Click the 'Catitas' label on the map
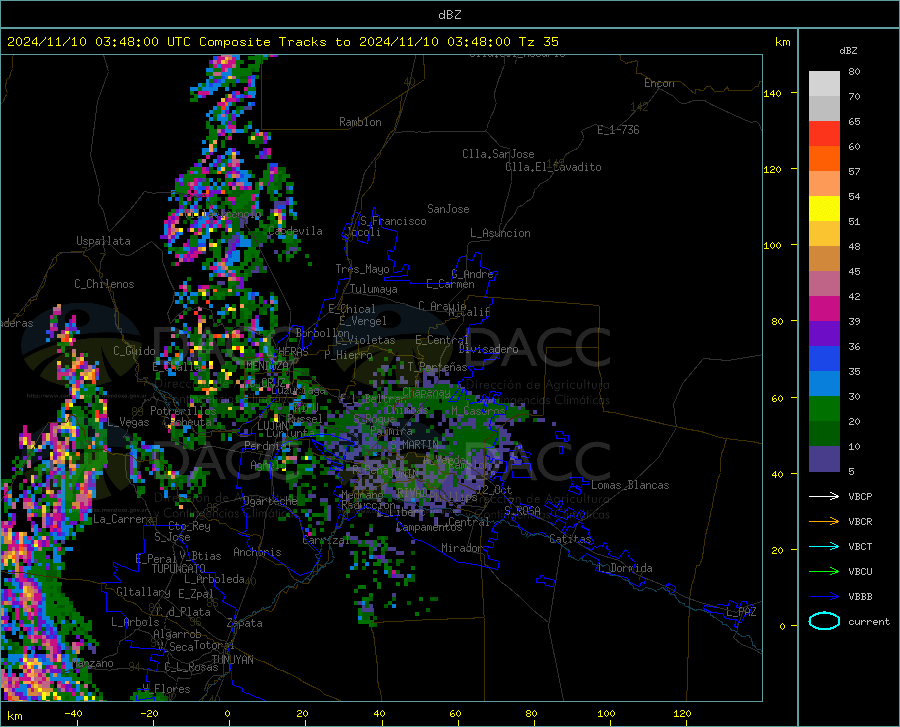 (x=570, y=539)
